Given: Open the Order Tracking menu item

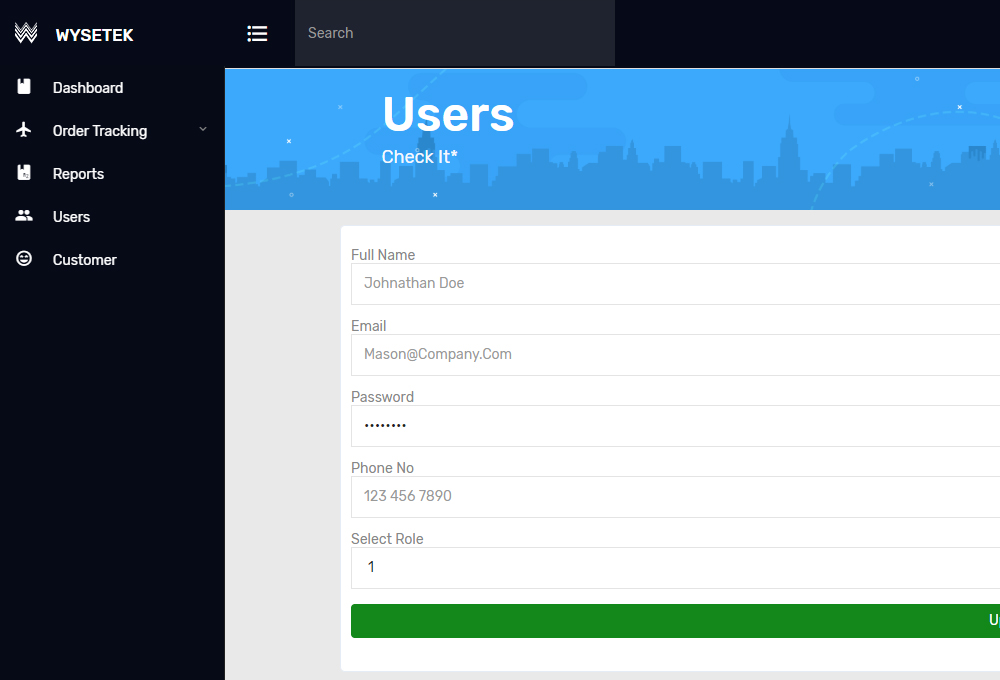Looking at the screenshot, I should [100, 131].
